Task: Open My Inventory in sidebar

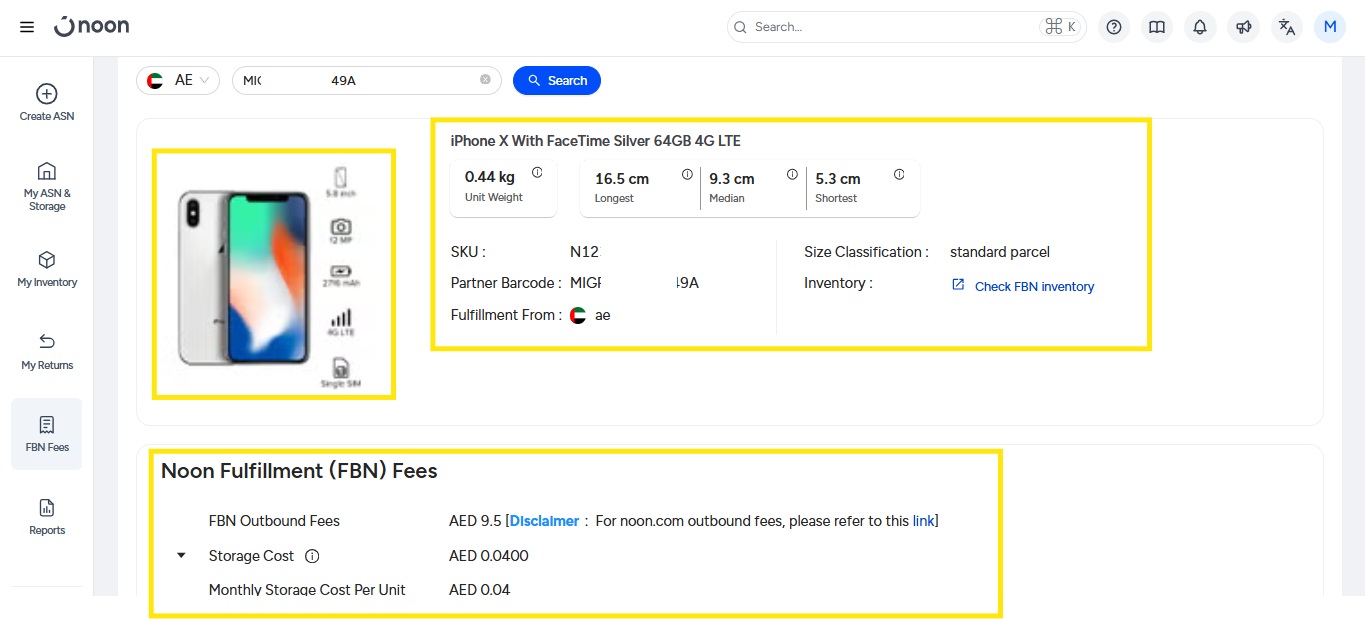Action: (47, 269)
